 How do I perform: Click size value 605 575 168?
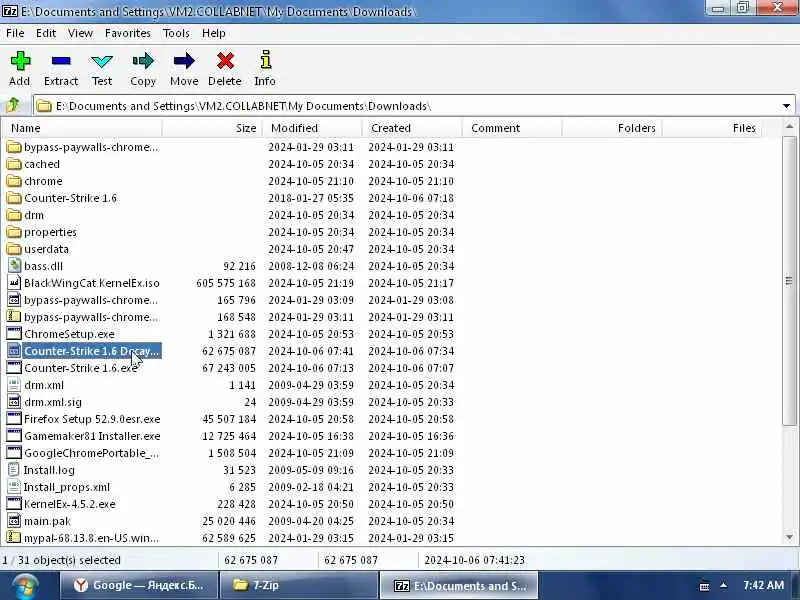pyautogui.click(x=226, y=283)
